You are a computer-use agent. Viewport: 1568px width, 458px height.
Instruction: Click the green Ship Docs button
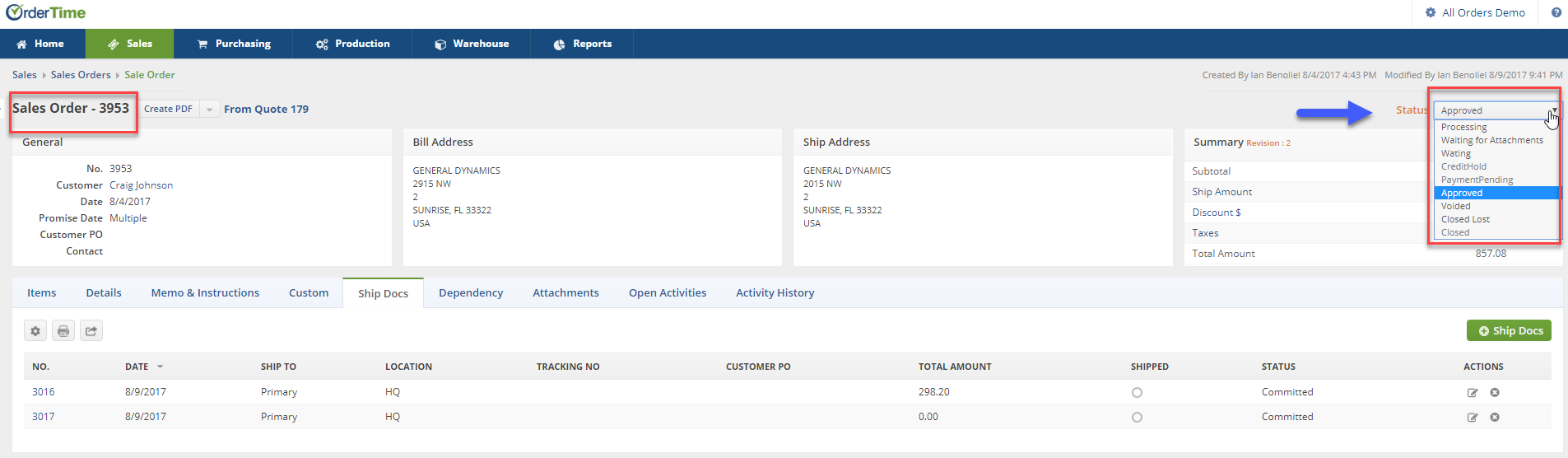[x=1509, y=330]
